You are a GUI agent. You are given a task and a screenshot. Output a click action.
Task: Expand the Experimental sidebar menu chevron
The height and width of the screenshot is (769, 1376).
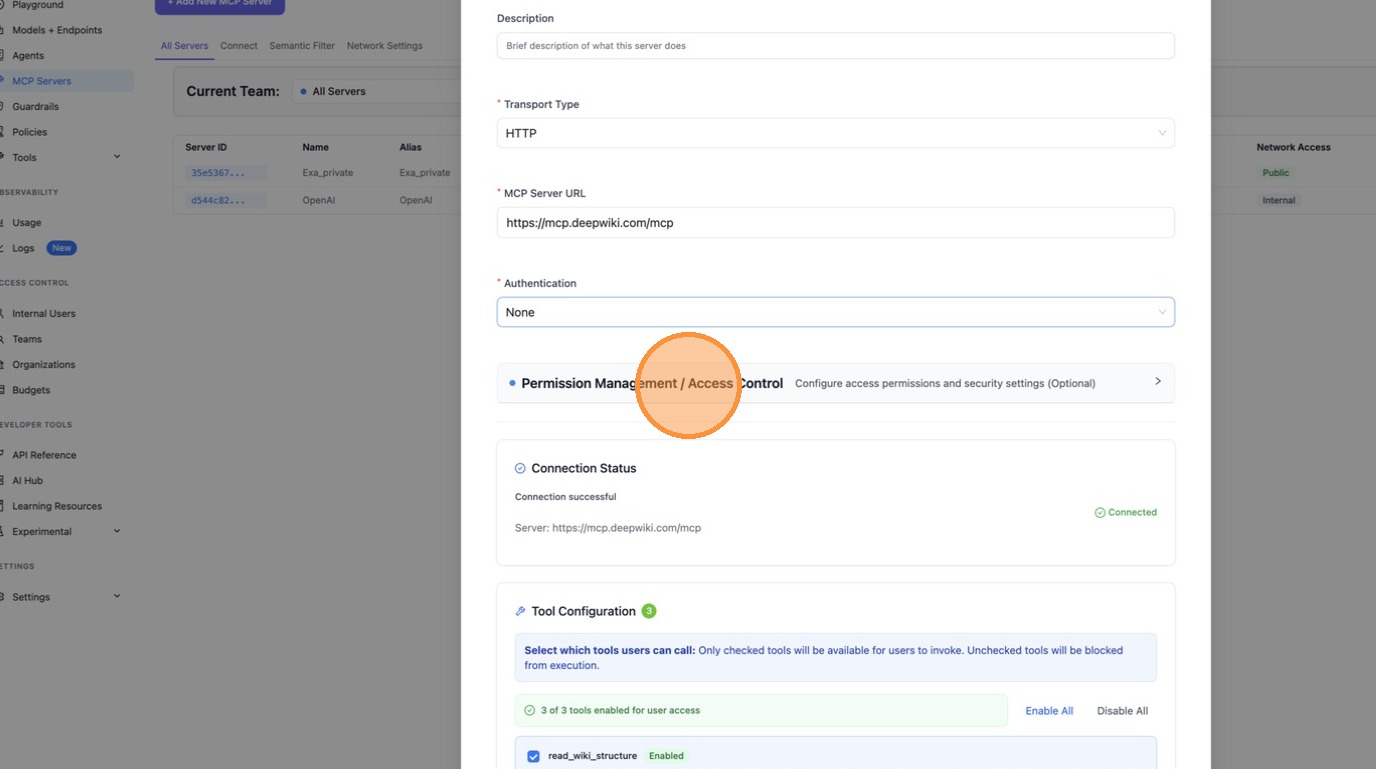pos(117,531)
